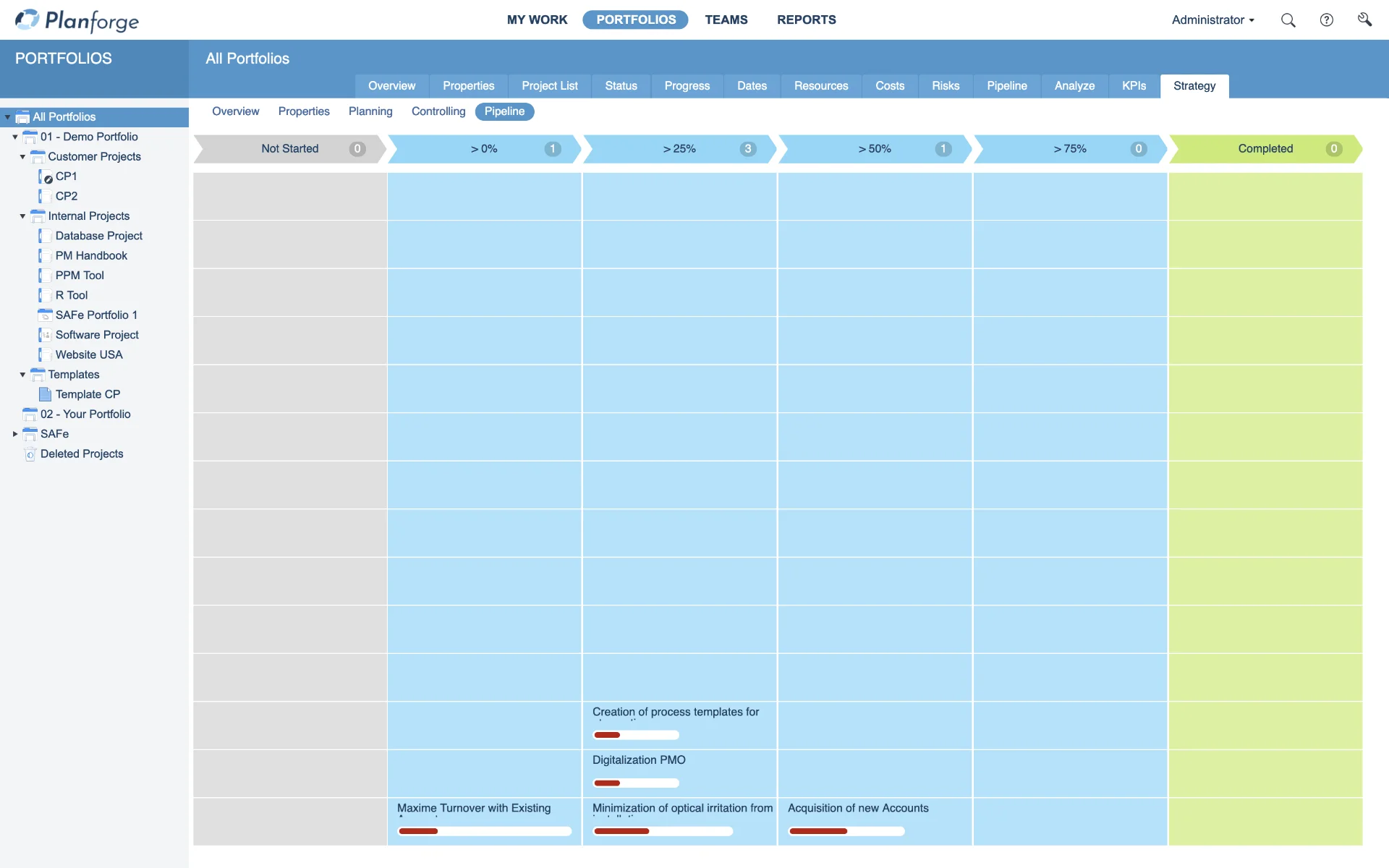Open the Software Project icon in the sidebar
Screen dimensions: 1389x868
pos(46,335)
